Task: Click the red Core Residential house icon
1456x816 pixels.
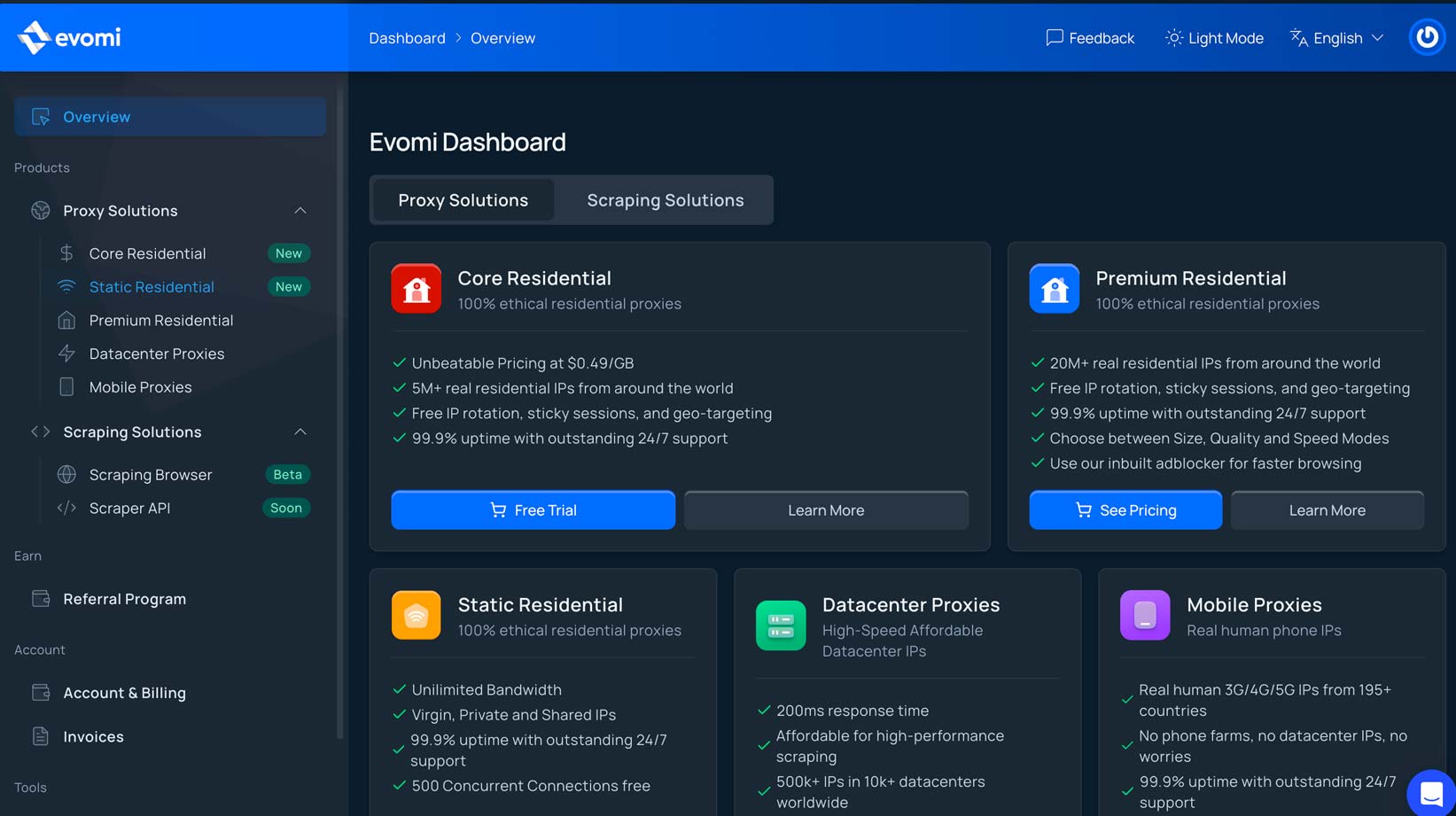Action: [x=416, y=289]
